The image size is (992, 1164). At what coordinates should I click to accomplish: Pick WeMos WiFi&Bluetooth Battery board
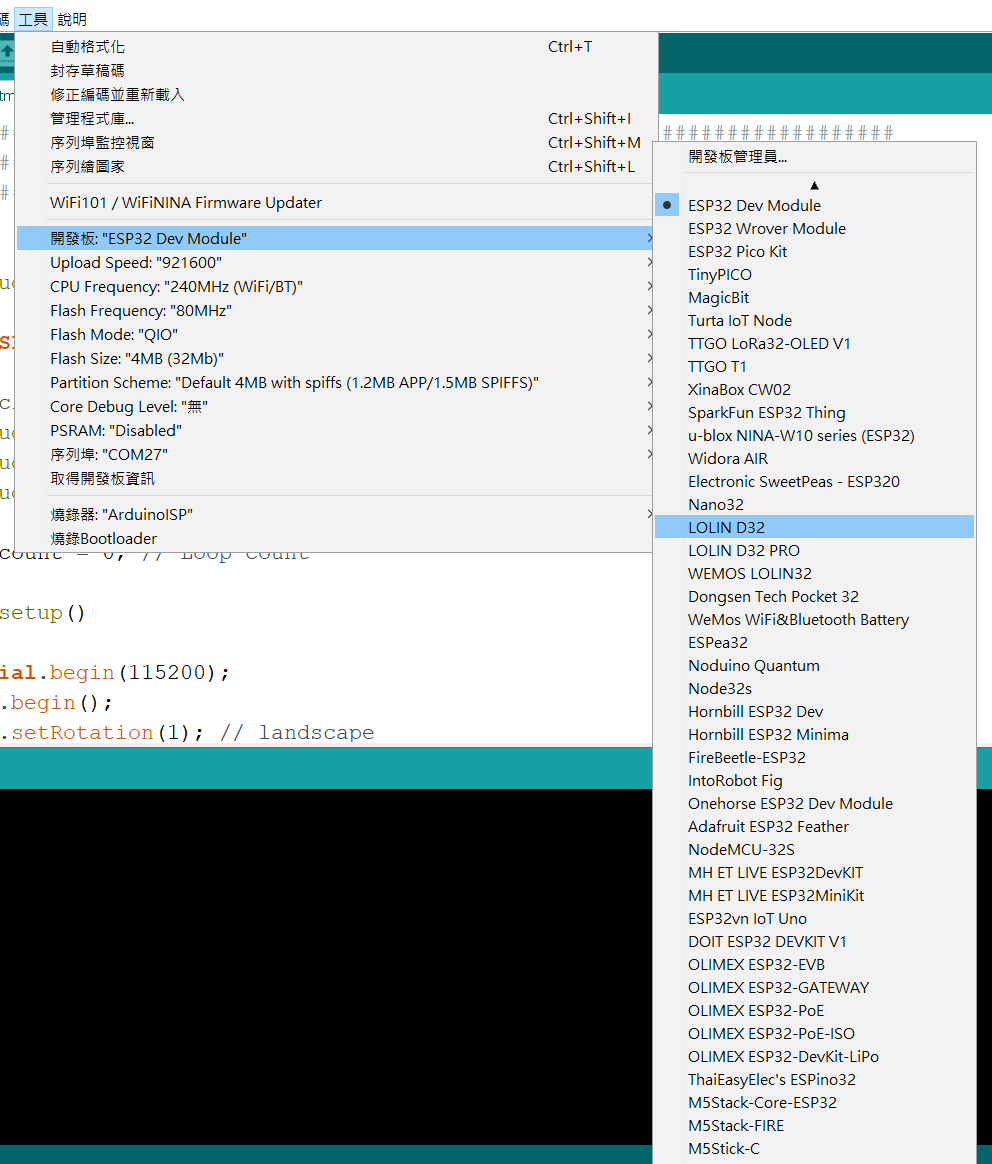point(815,620)
